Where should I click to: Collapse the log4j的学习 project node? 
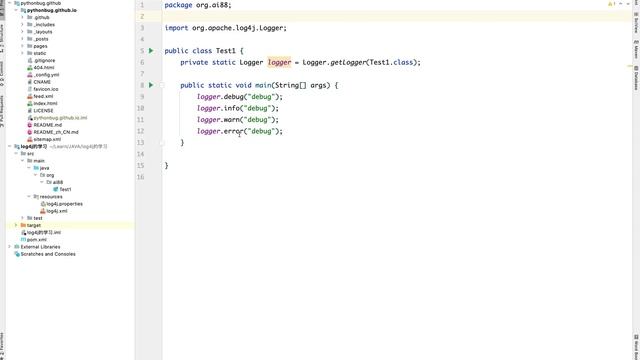(9, 146)
